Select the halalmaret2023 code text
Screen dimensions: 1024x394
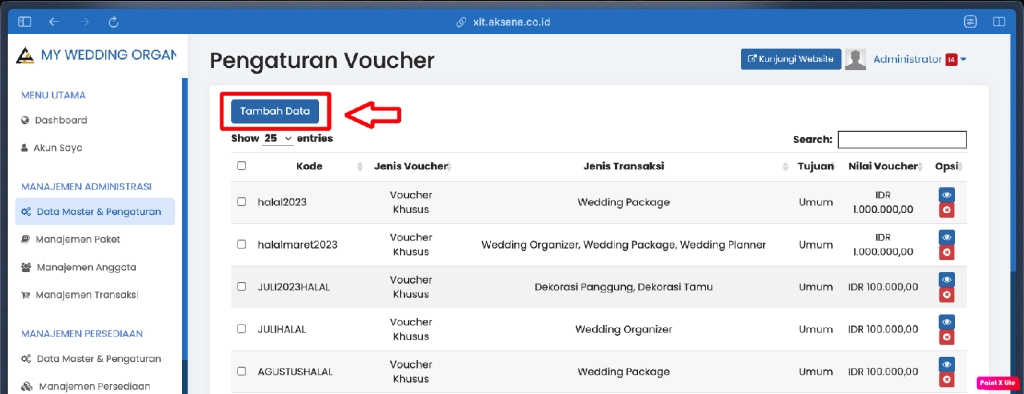[x=298, y=244]
